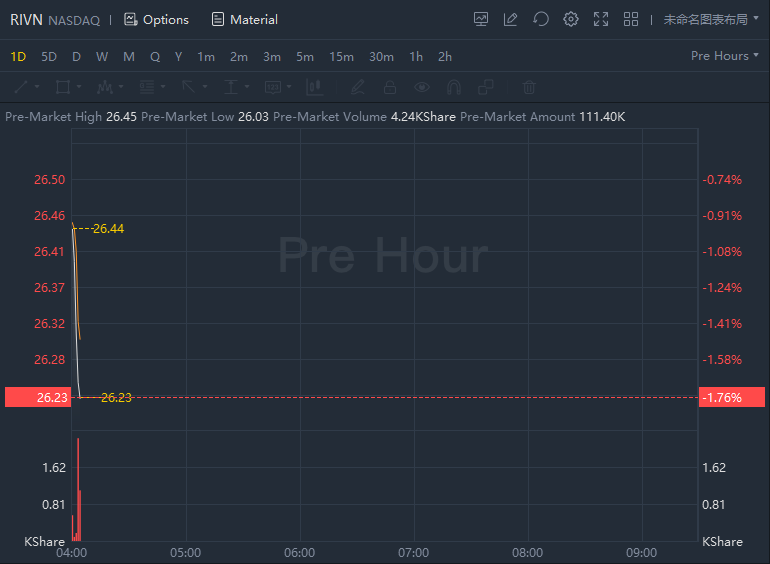The image size is (770, 564).
Task: Click the chart indicator icon in top bar
Action: [x=481, y=19]
